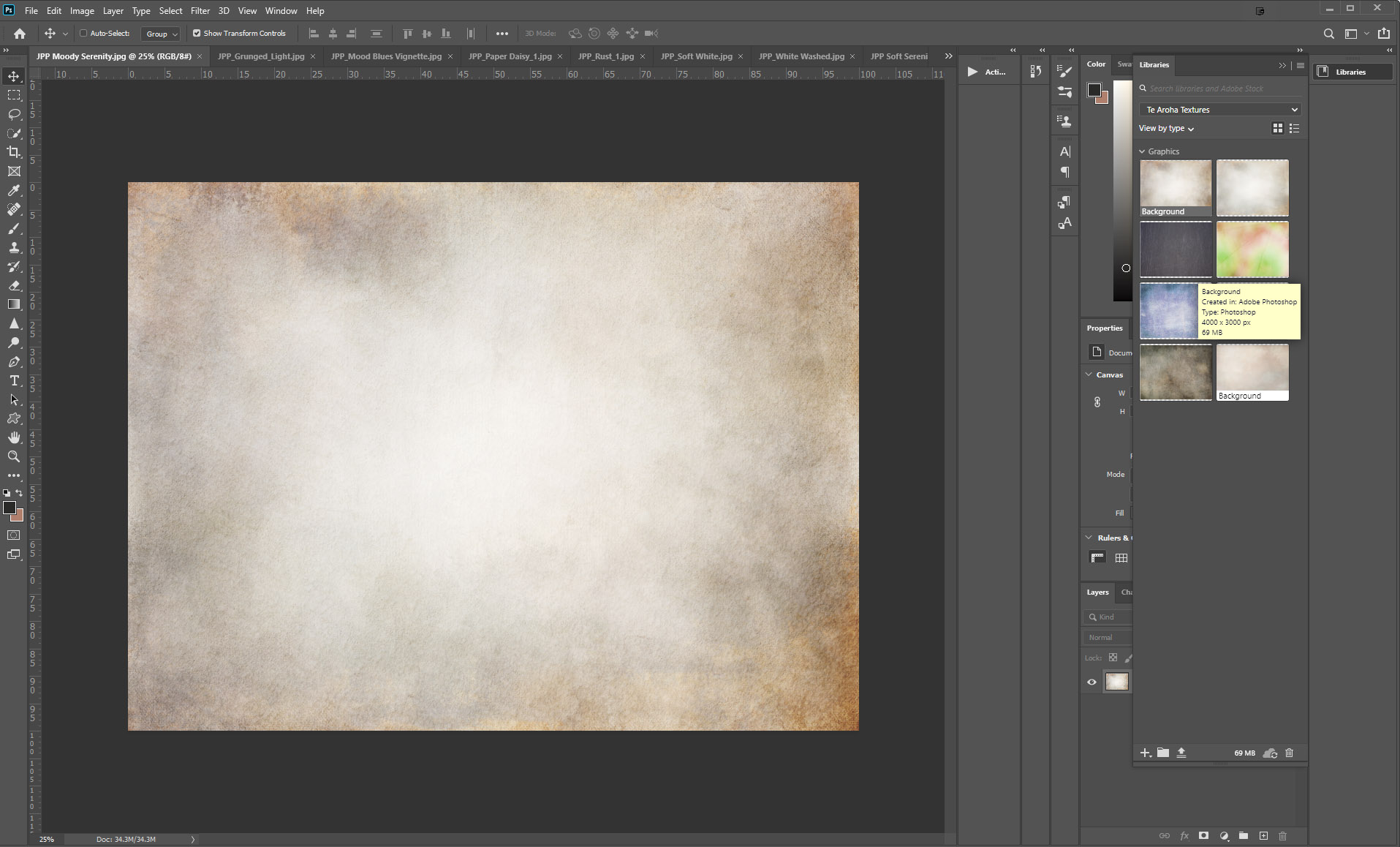This screenshot has height=847, width=1400.
Task: Collapse the Graphics section
Action: [x=1143, y=151]
